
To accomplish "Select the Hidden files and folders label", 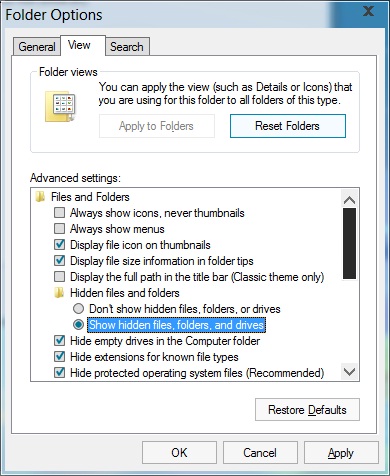I will click(x=125, y=293).
